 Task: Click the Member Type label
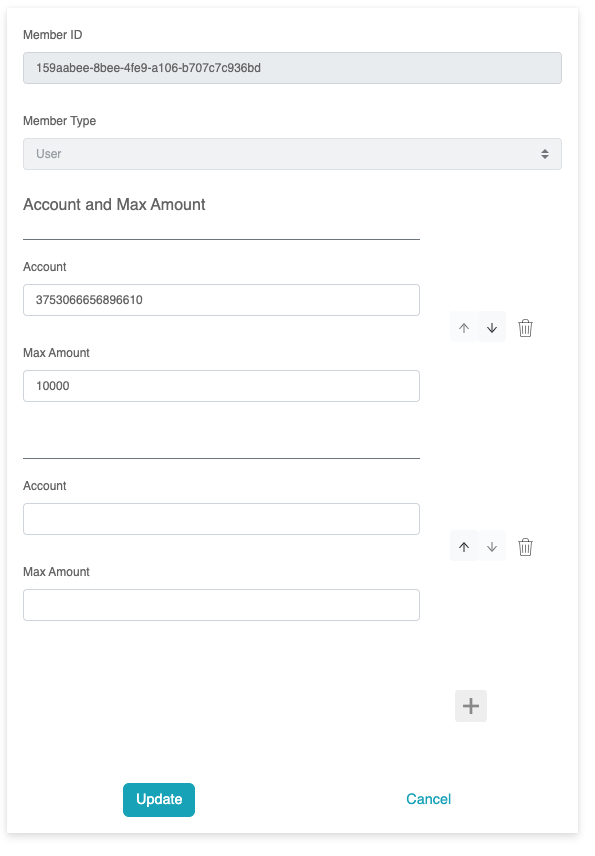pos(60,121)
